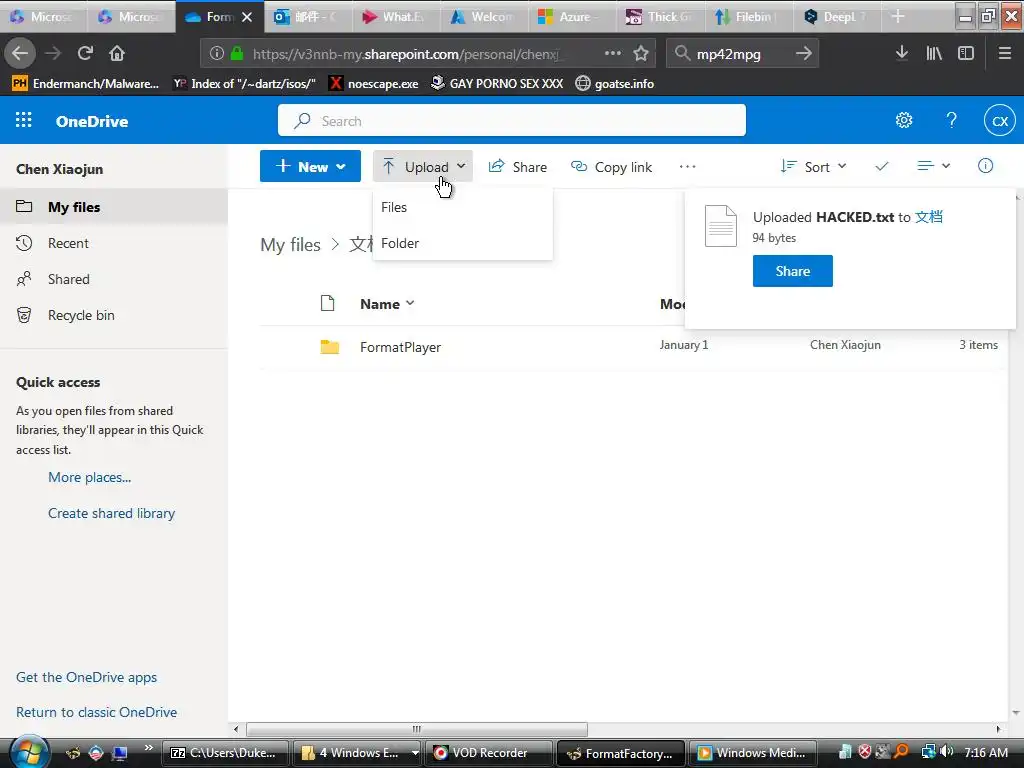Click the horizontal scrollbar thumb
Viewport: 1024px width, 768px height.
tap(417, 729)
